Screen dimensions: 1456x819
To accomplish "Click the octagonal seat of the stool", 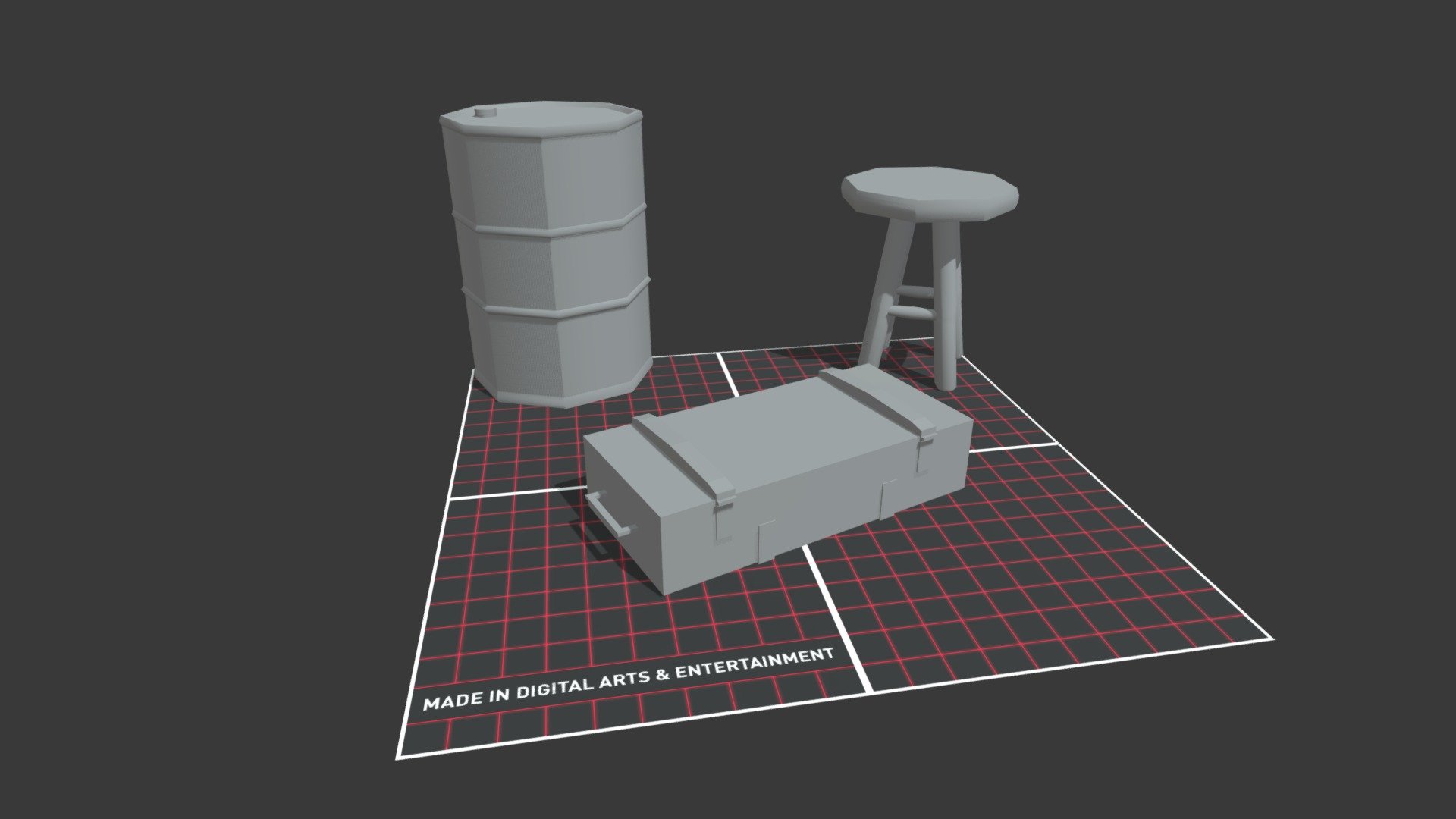I will point(930,195).
